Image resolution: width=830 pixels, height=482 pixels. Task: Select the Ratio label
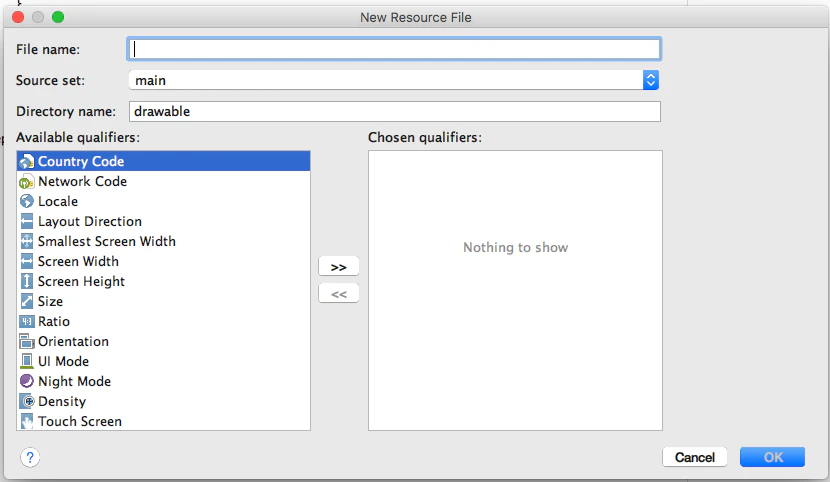[x=54, y=322]
